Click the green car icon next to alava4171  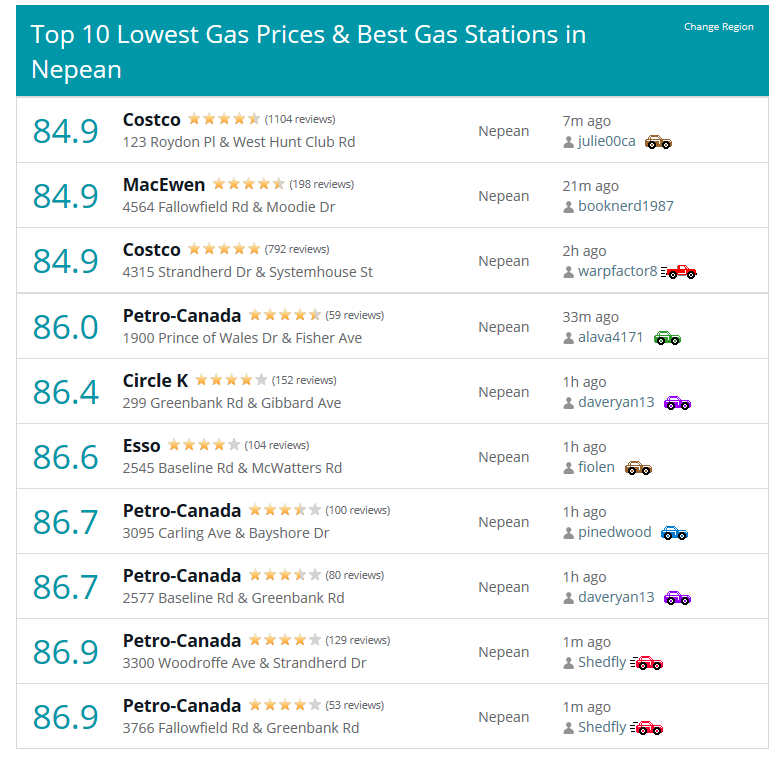[x=667, y=338]
